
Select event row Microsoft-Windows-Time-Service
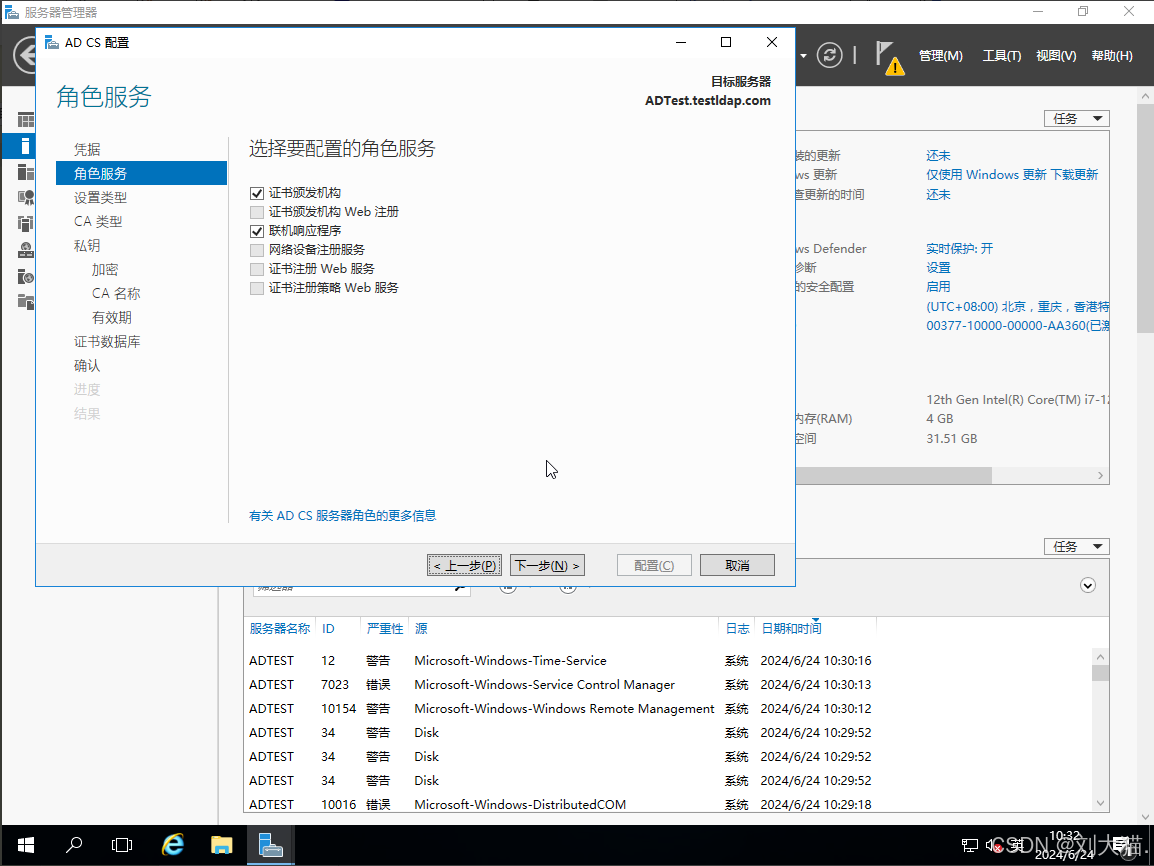(667, 661)
